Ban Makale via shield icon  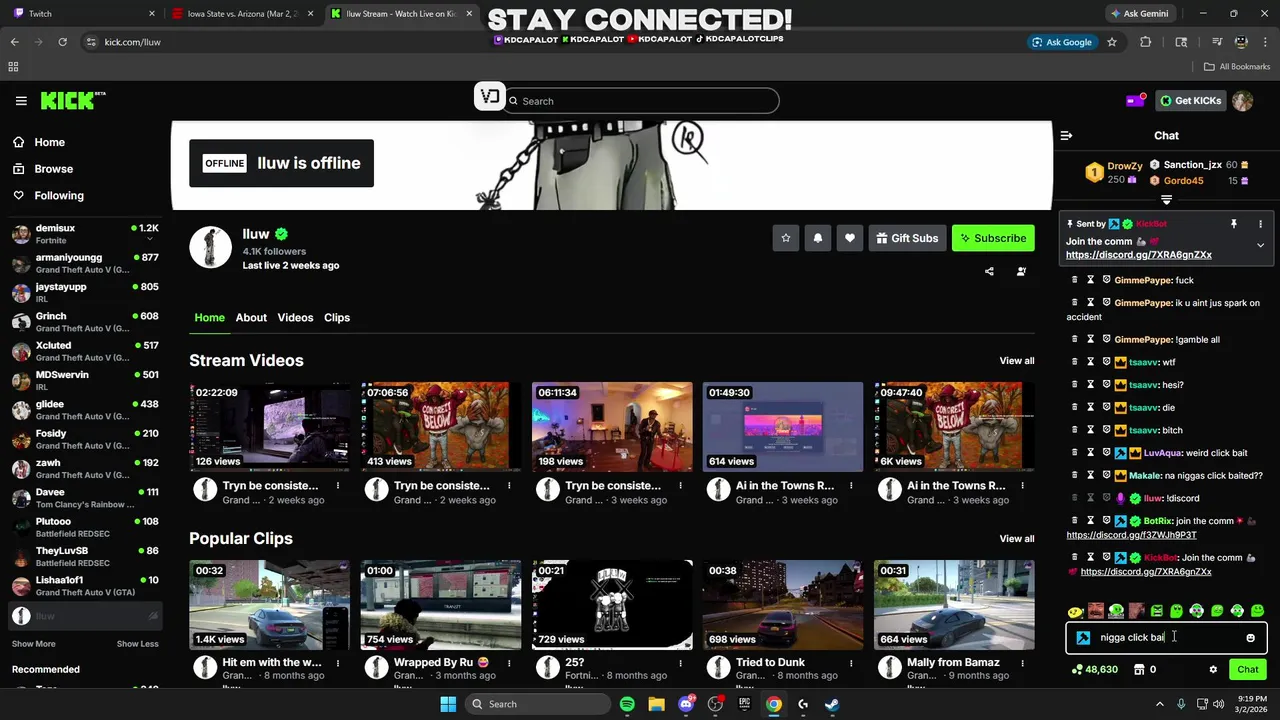1106,476
